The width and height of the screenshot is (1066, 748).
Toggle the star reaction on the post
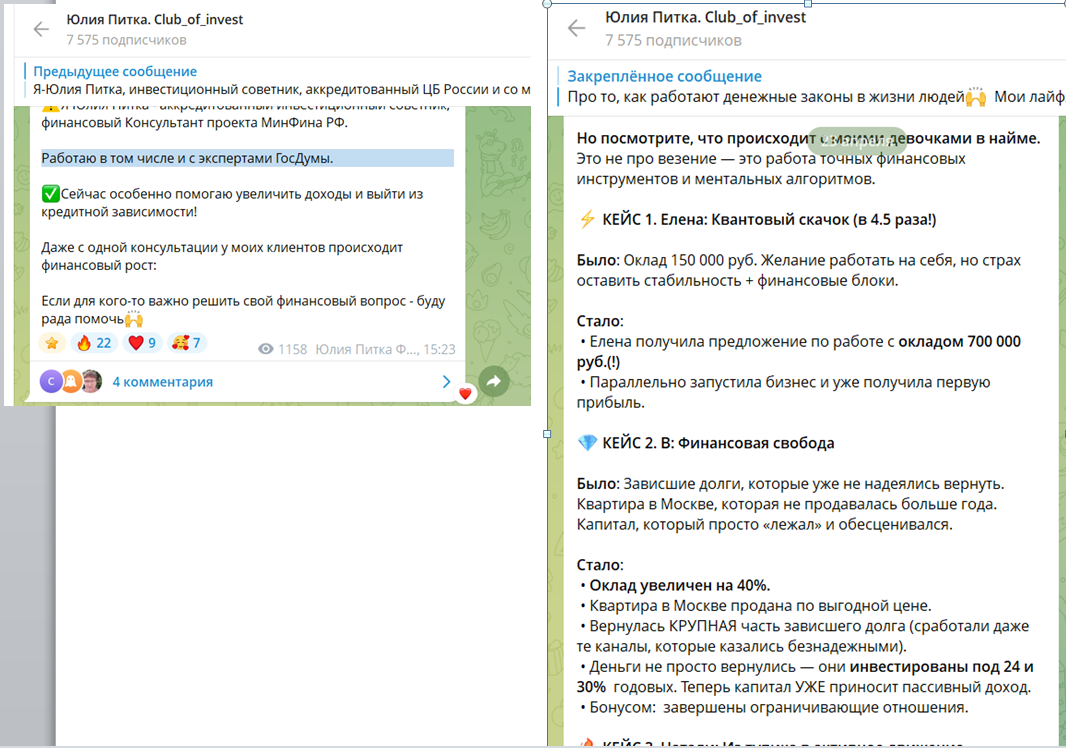[52, 343]
